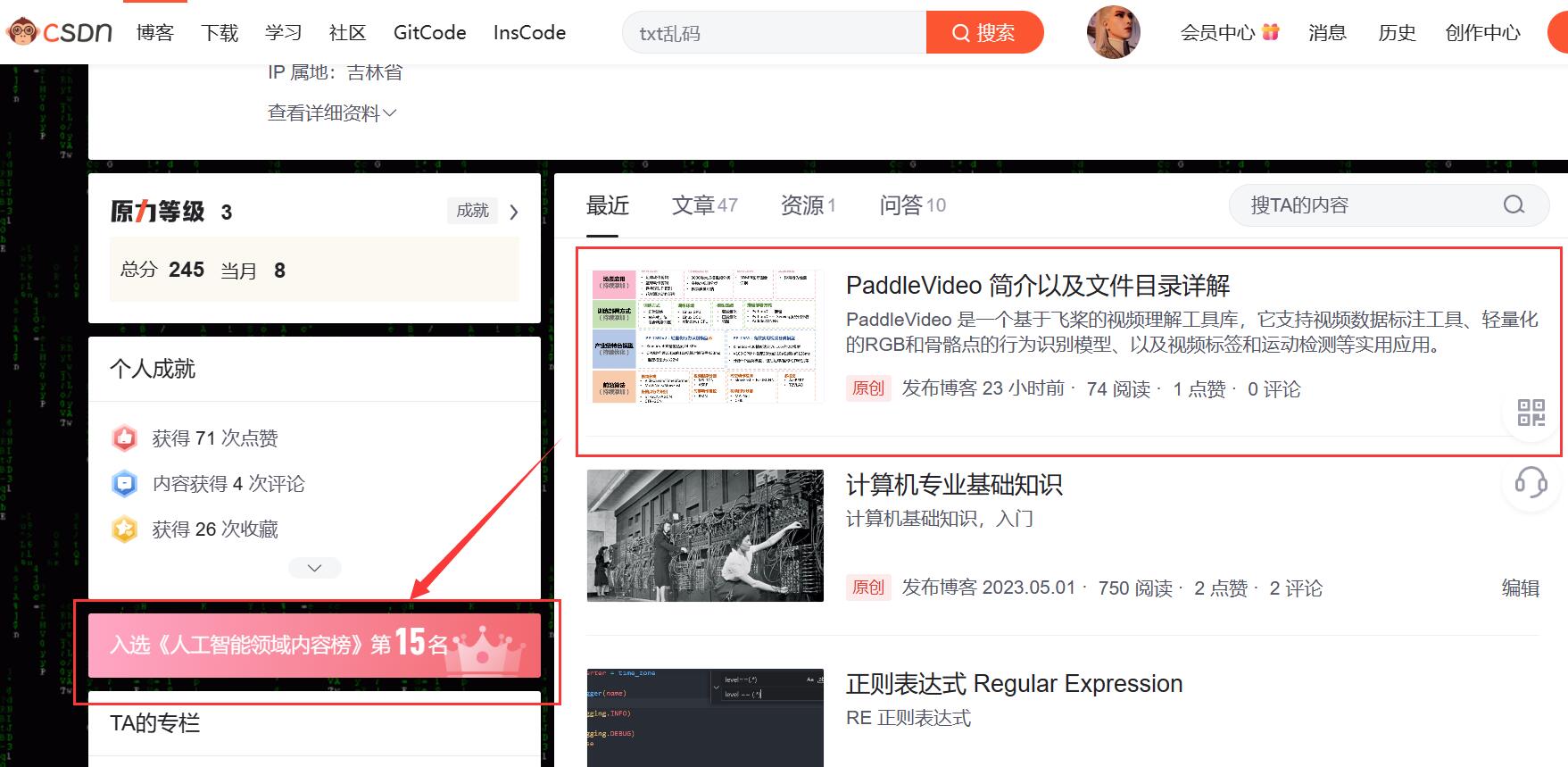1568x767 pixels.
Task: Expand more achievements with down chevron
Action: tap(315, 568)
